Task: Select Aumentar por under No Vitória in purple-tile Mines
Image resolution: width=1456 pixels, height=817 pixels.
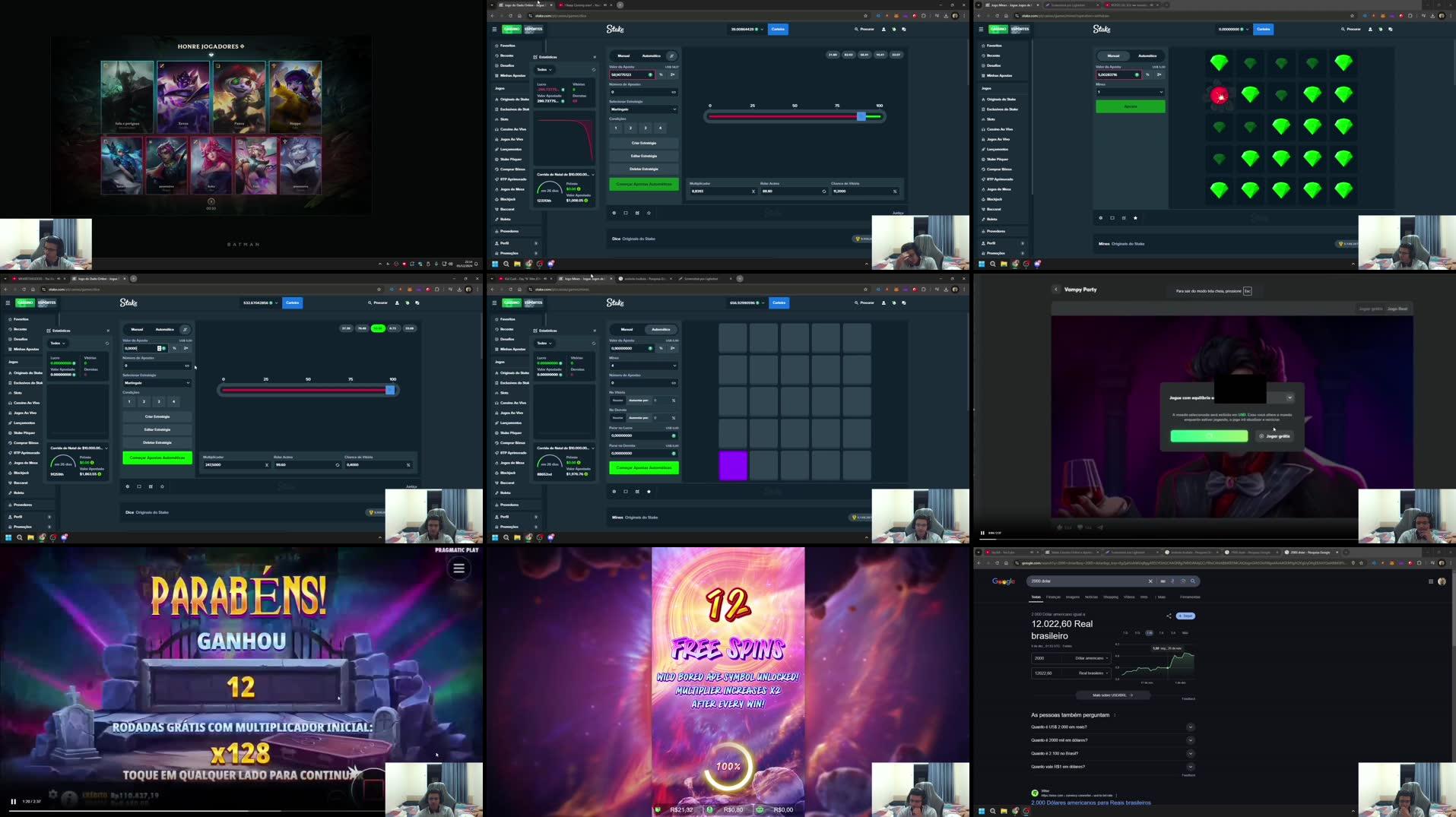Action: coord(639,401)
